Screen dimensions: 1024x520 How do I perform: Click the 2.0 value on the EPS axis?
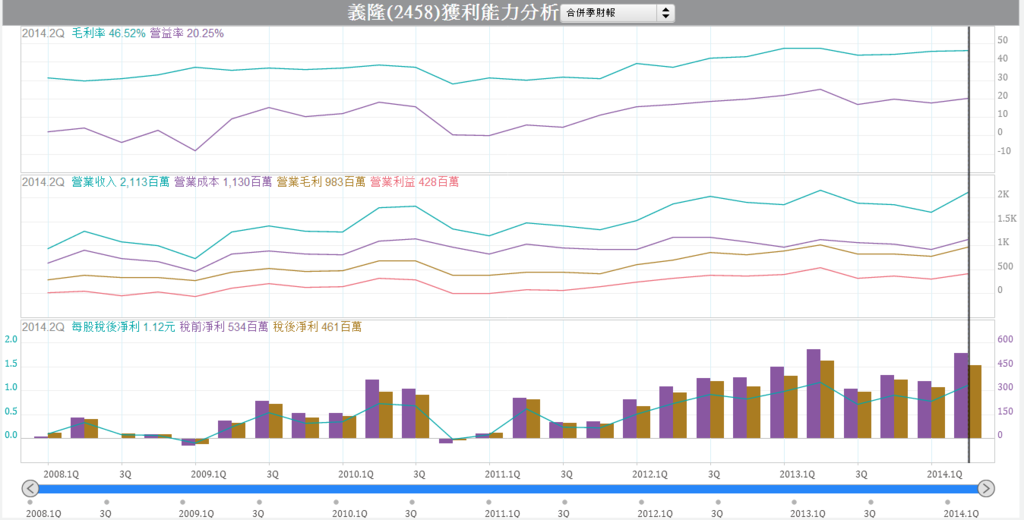click(x=10, y=340)
